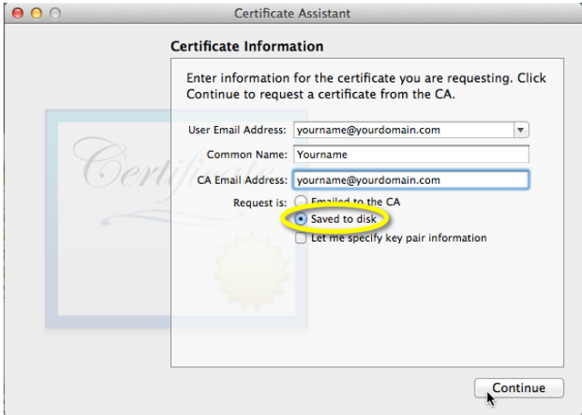Click the CA Email Address input field
The height and width of the screenshot is (415, 582).
[x=411, y=180]
